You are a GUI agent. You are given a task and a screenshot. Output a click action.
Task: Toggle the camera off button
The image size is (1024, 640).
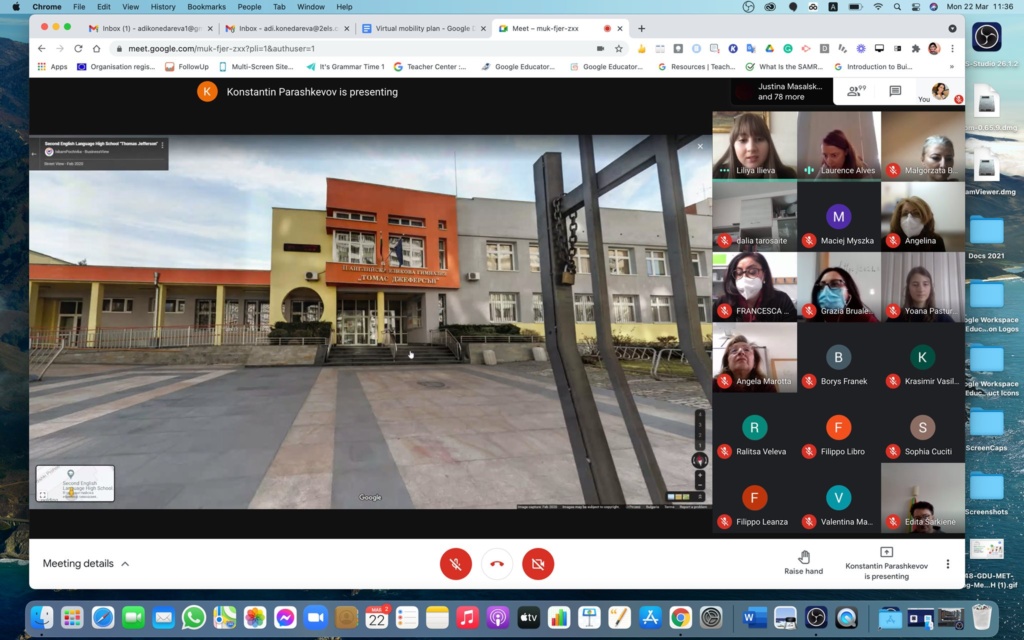pyautogui.click(x=538, y=564)
